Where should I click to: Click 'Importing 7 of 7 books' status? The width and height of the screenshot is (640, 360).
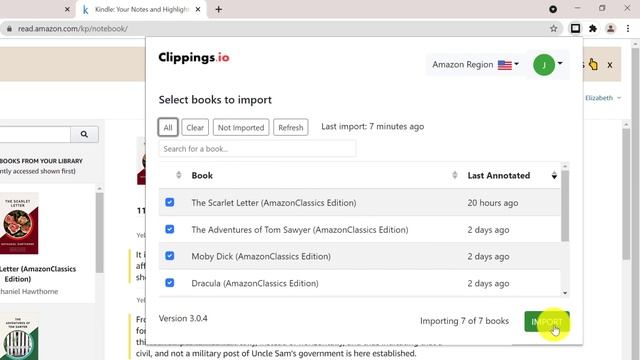pyautogui.click(x=464, y=321)
